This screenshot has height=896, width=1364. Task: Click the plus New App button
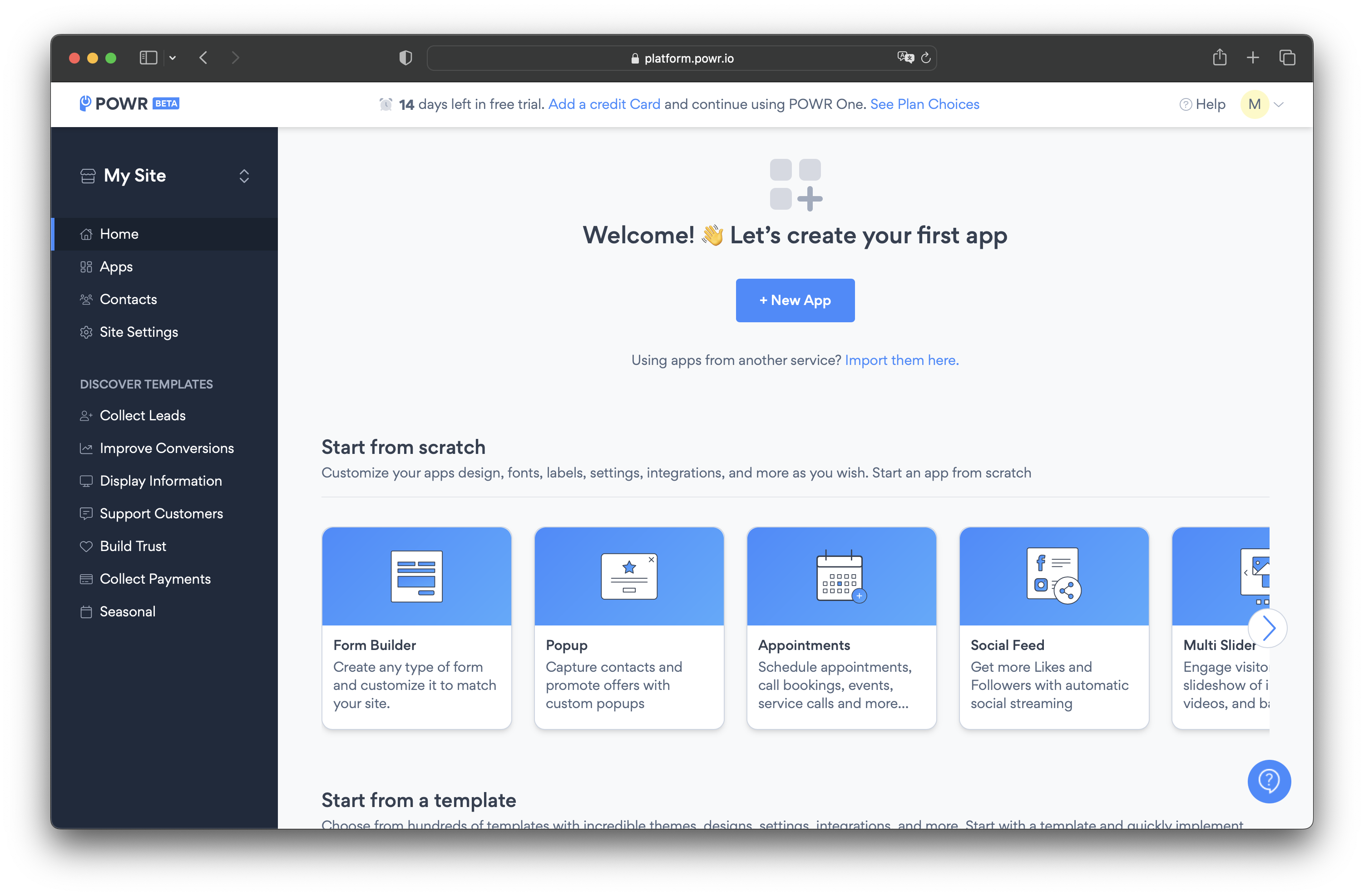[x=795, y=300]
